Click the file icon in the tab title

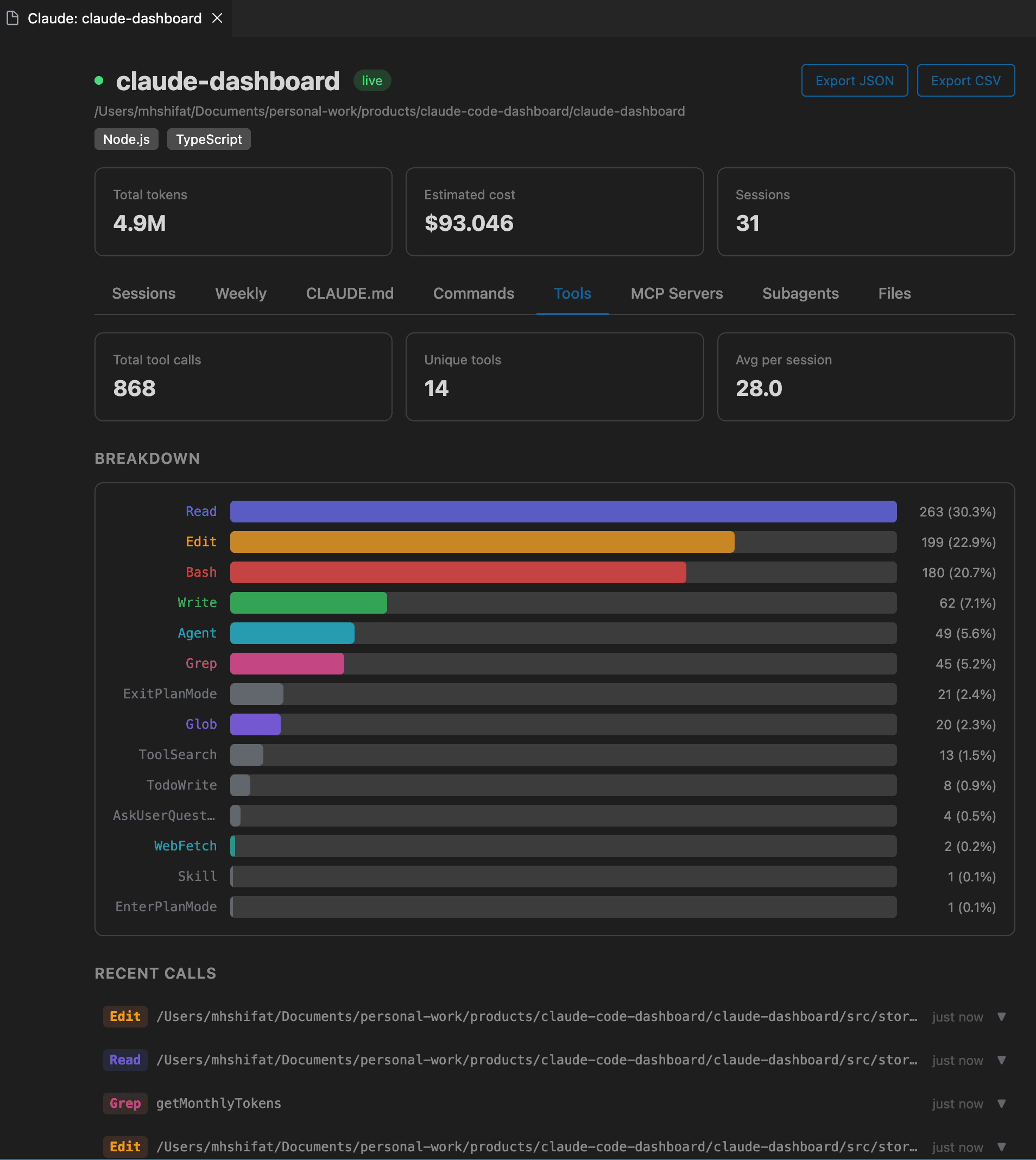(12, 18)
